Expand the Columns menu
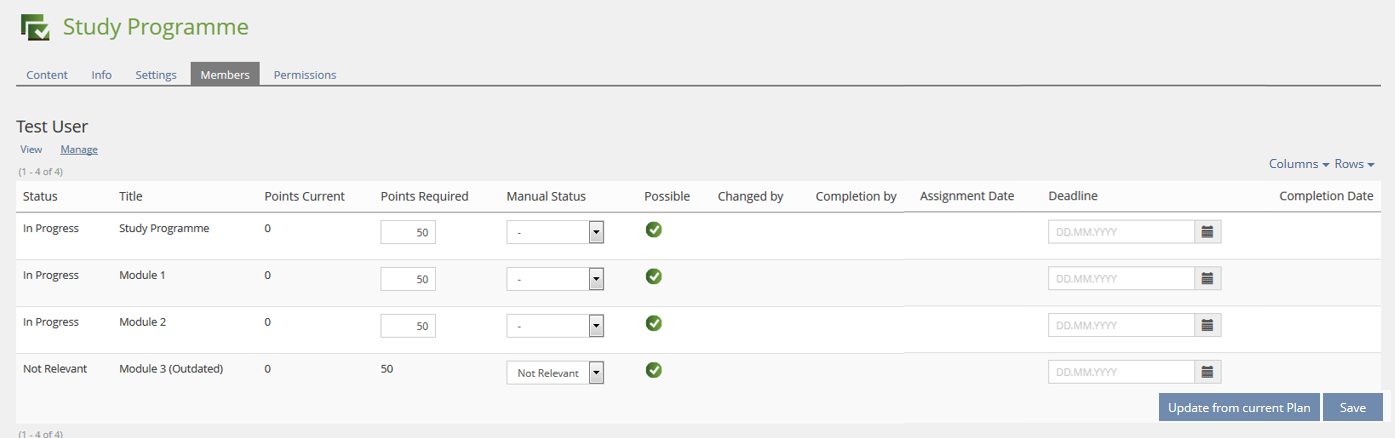 (1299, 164)
